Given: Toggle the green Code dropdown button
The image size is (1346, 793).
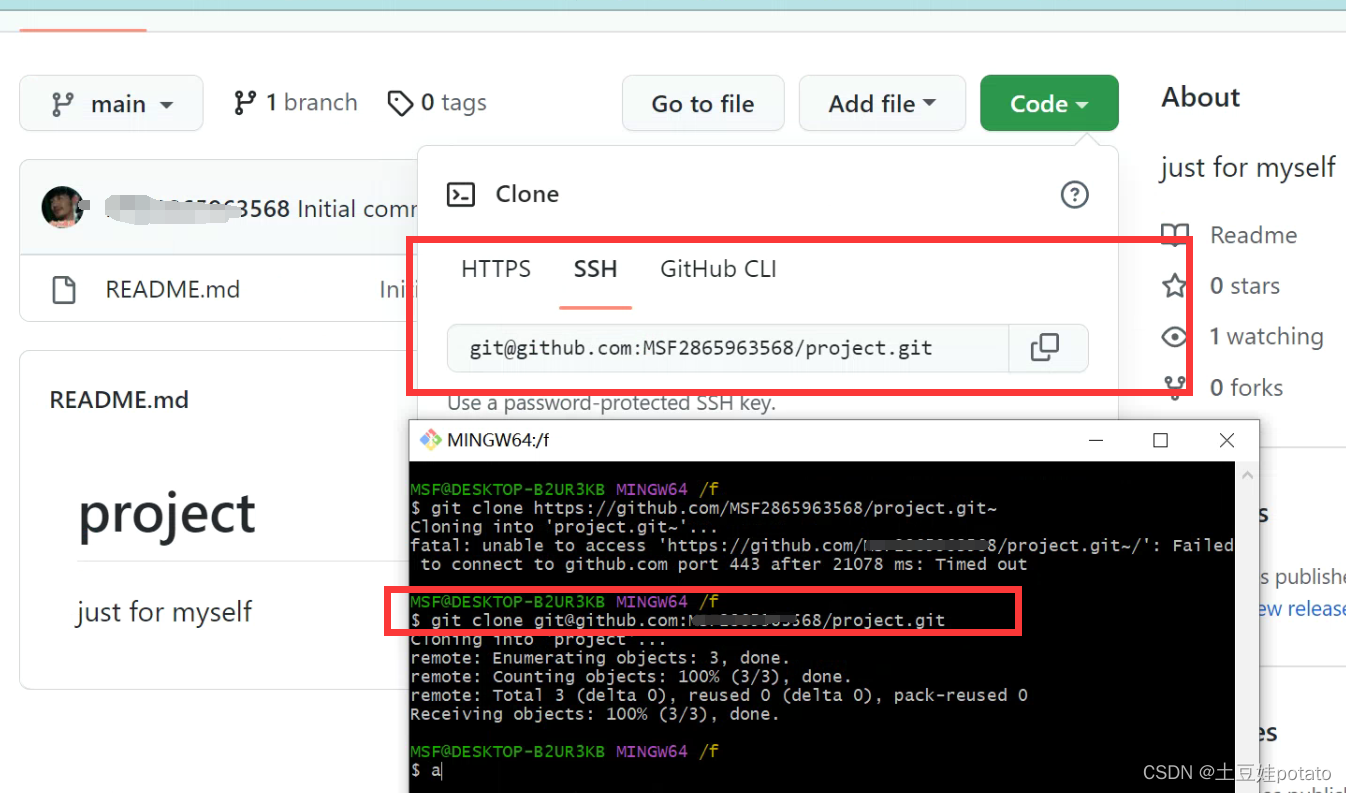Looking at the screenshot, I should 1049,103.
